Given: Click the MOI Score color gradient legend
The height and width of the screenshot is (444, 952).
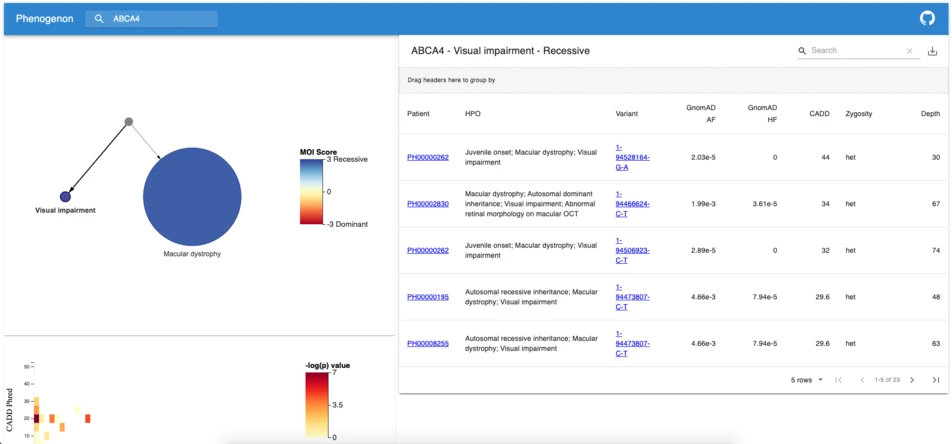Looking at the screenshot, I should coord(313,191).
